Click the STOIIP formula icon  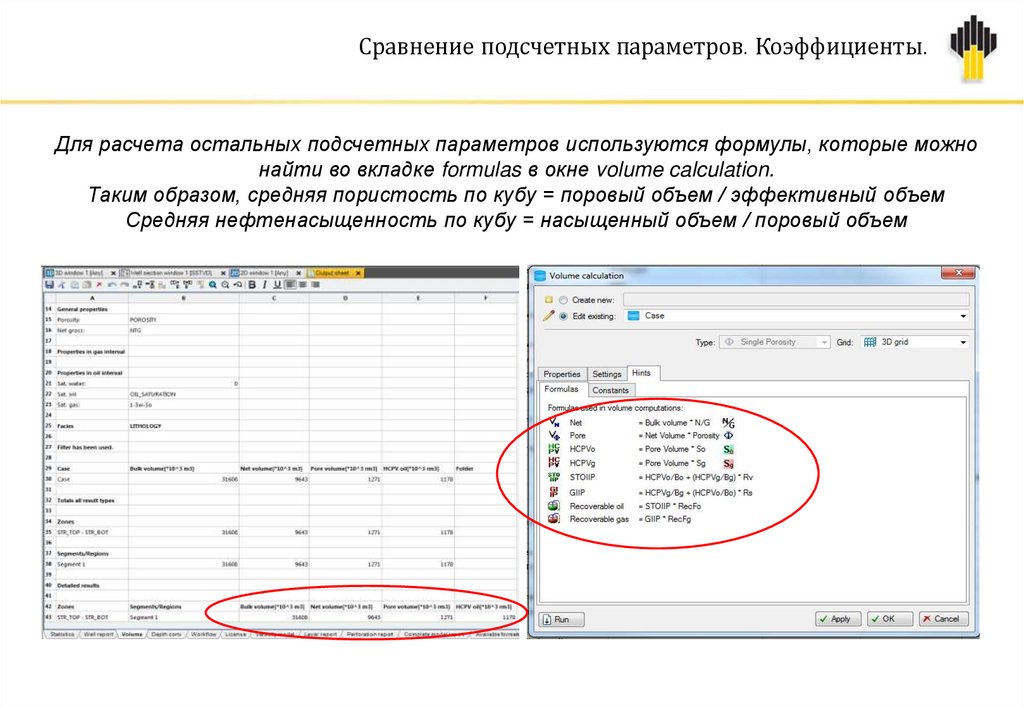pos(554,477)
